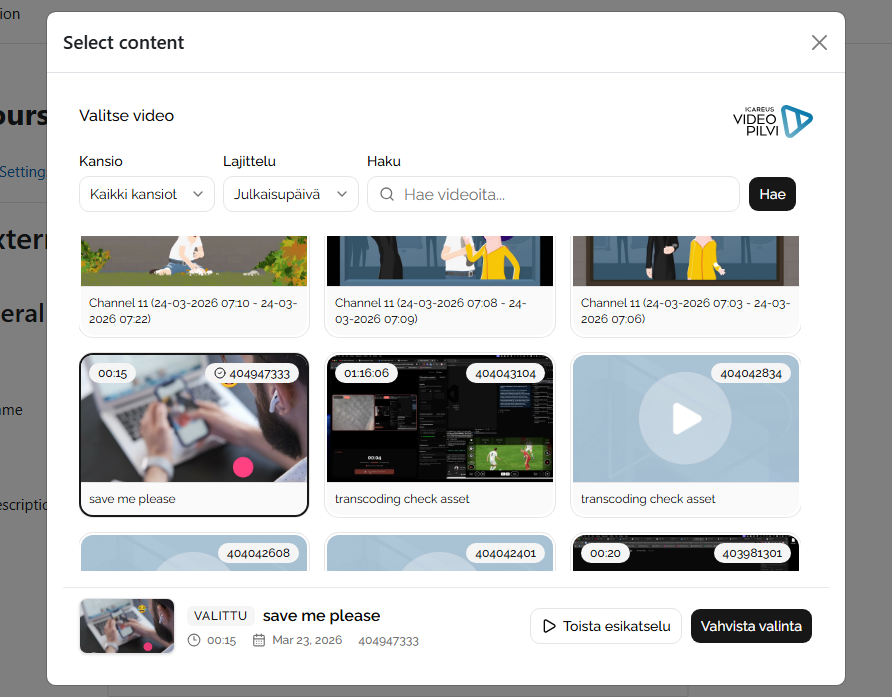The width and height of the screenshot is (892, 697).
Task: Choose Channel 11 07:10 - 07:22 recording
Action: click(x=194, y=285)
